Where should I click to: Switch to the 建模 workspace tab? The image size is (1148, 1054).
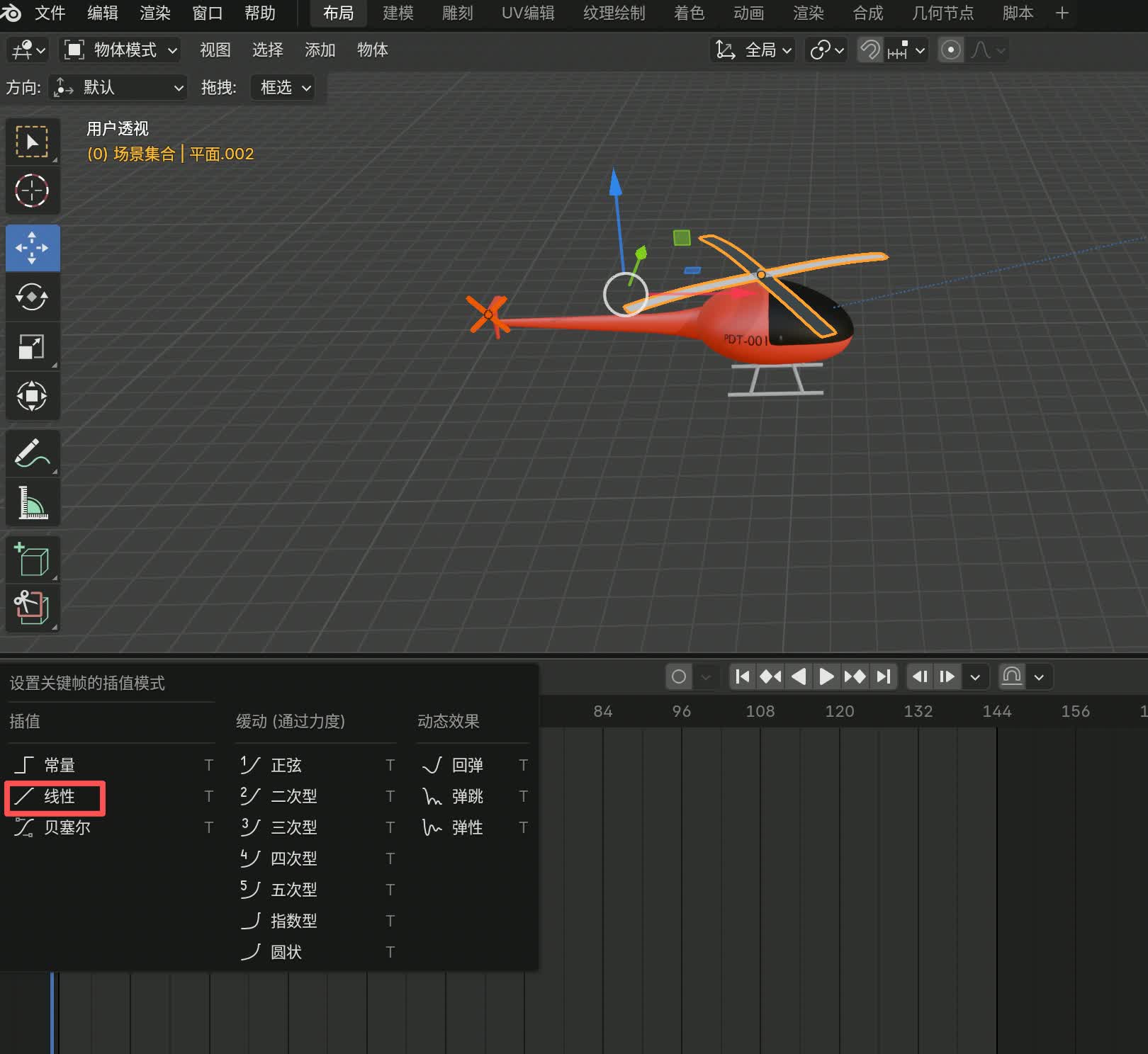pyautogui.click(x=398, y=13)
